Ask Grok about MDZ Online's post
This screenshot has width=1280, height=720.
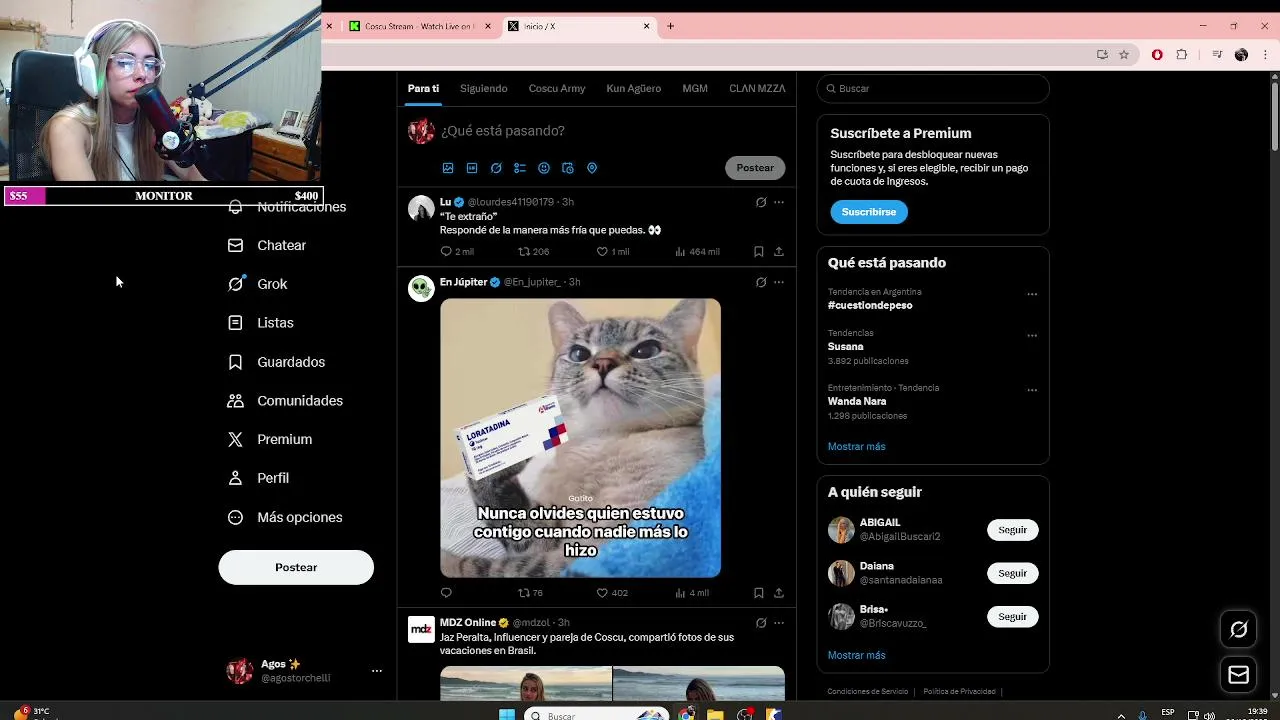(x=761, y=623)
